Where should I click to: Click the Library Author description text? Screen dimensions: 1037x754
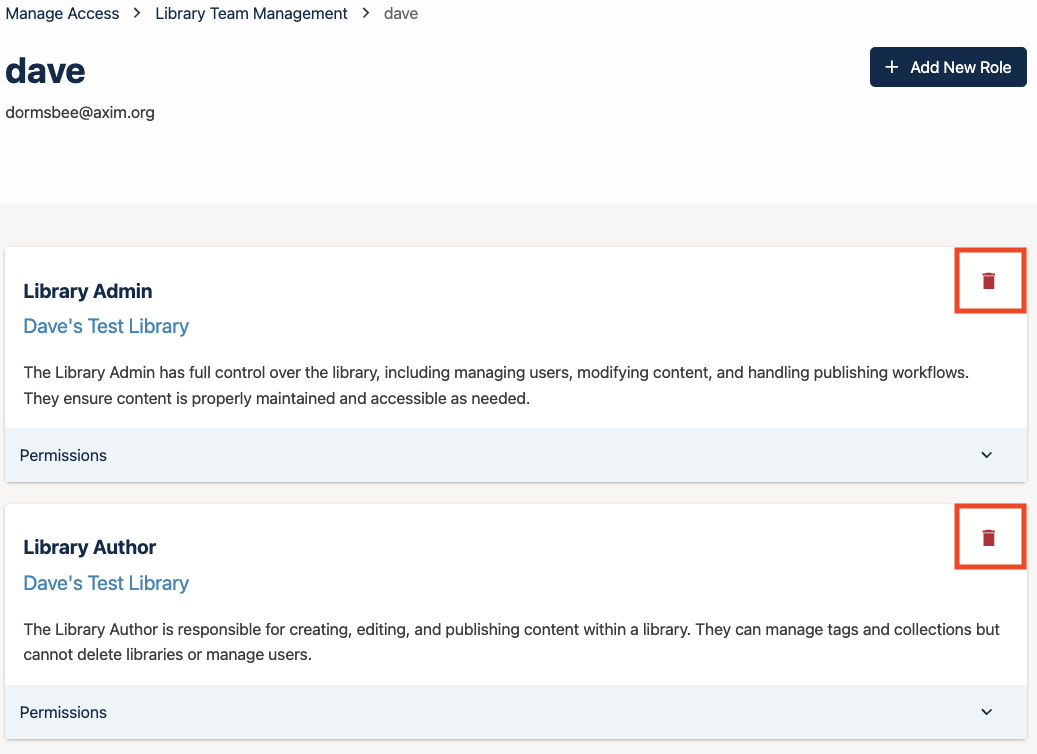510,642
